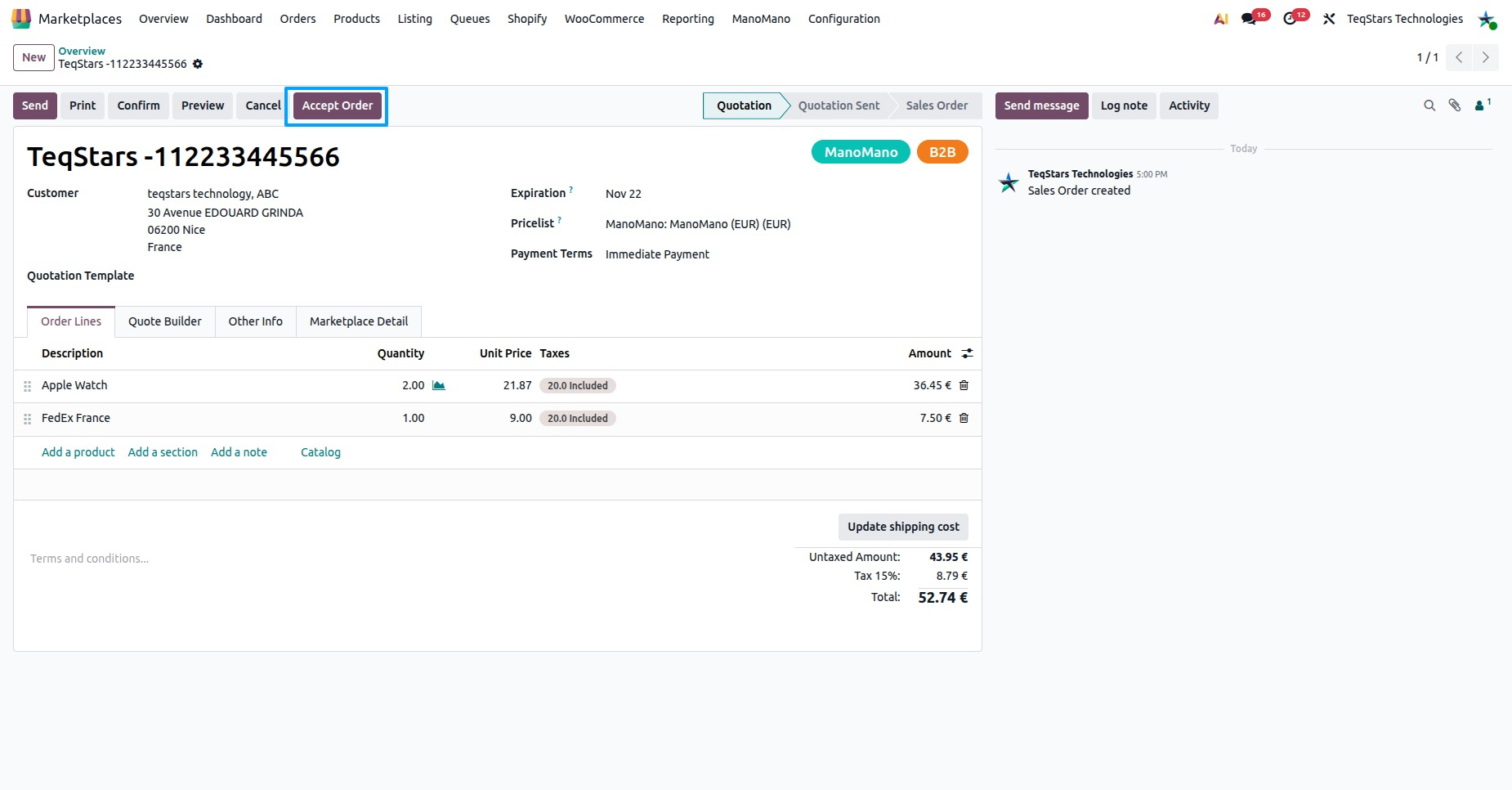Screen dimensions: 1512x790
Task: Open the Shopify menu
Action: 527,19
